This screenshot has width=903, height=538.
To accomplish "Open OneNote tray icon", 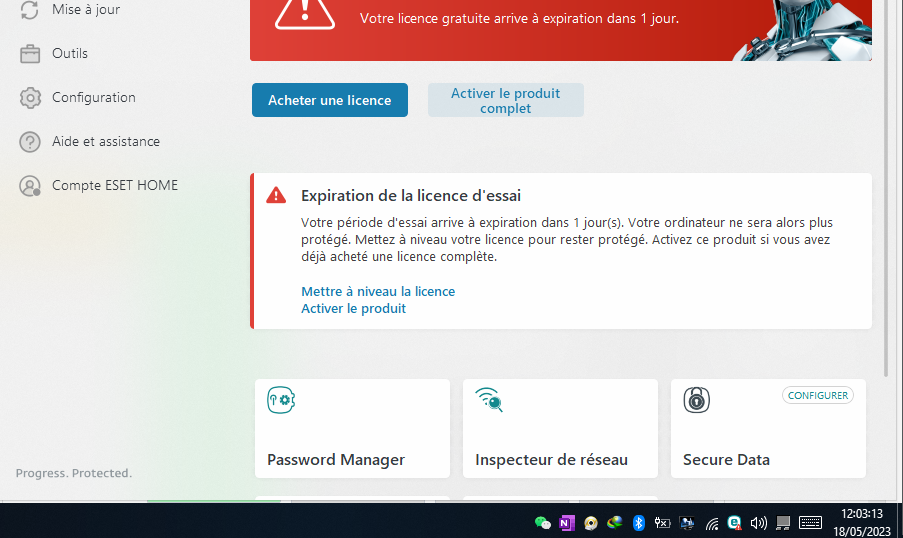I will tap(567, 522).
